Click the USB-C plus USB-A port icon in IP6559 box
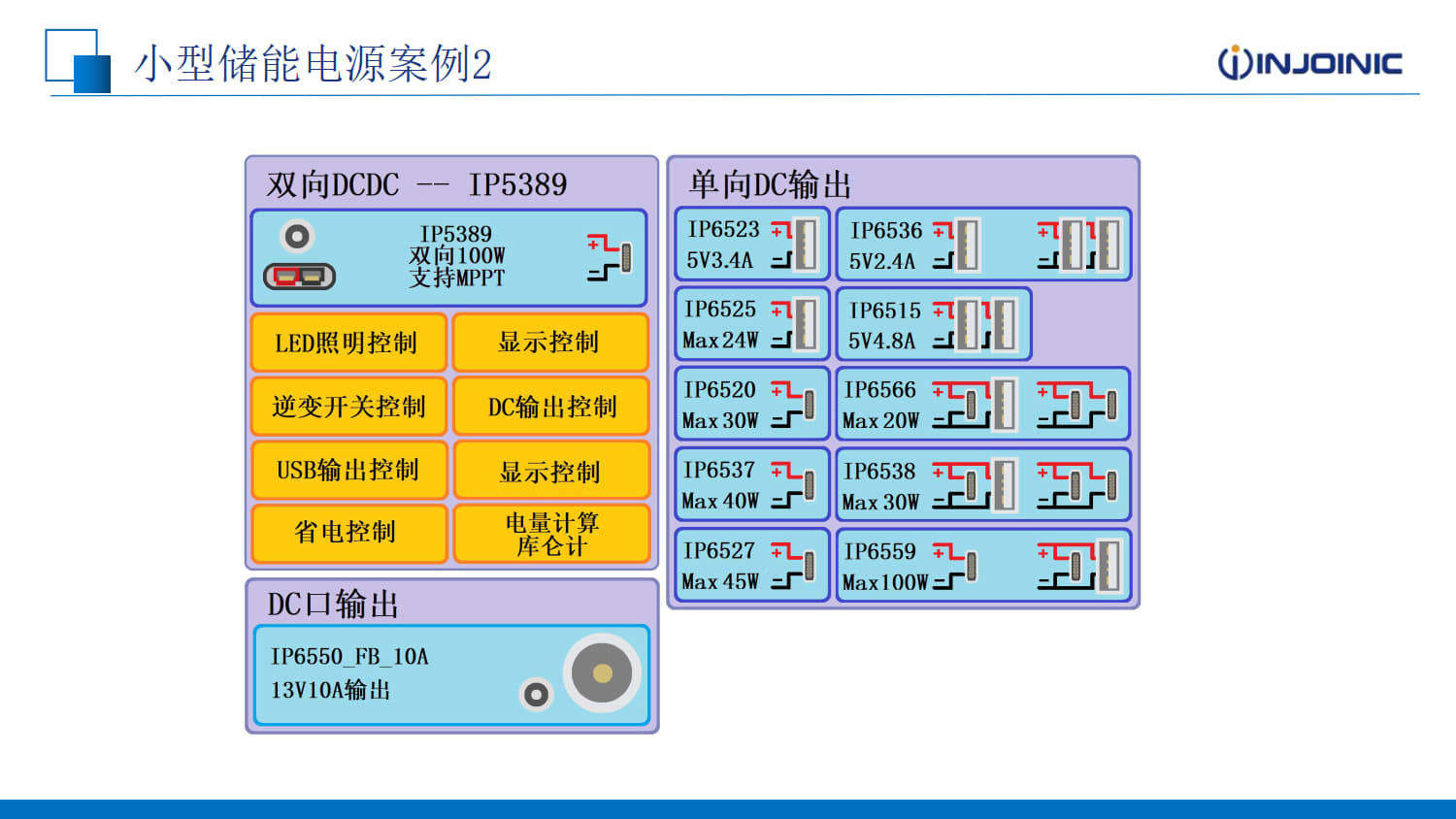Screen dimensions: 1456x819 [1078, 565]
